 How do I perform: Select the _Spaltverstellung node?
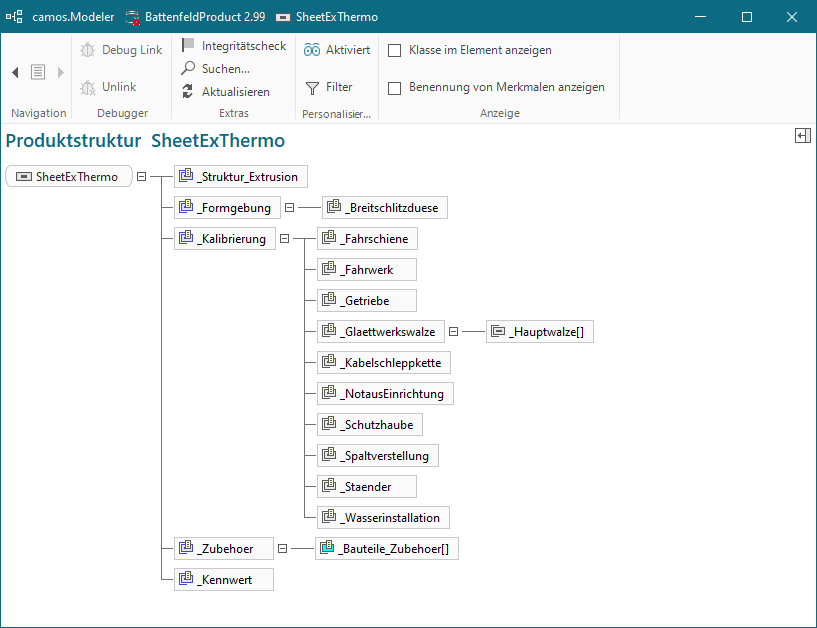coord(378,455)
